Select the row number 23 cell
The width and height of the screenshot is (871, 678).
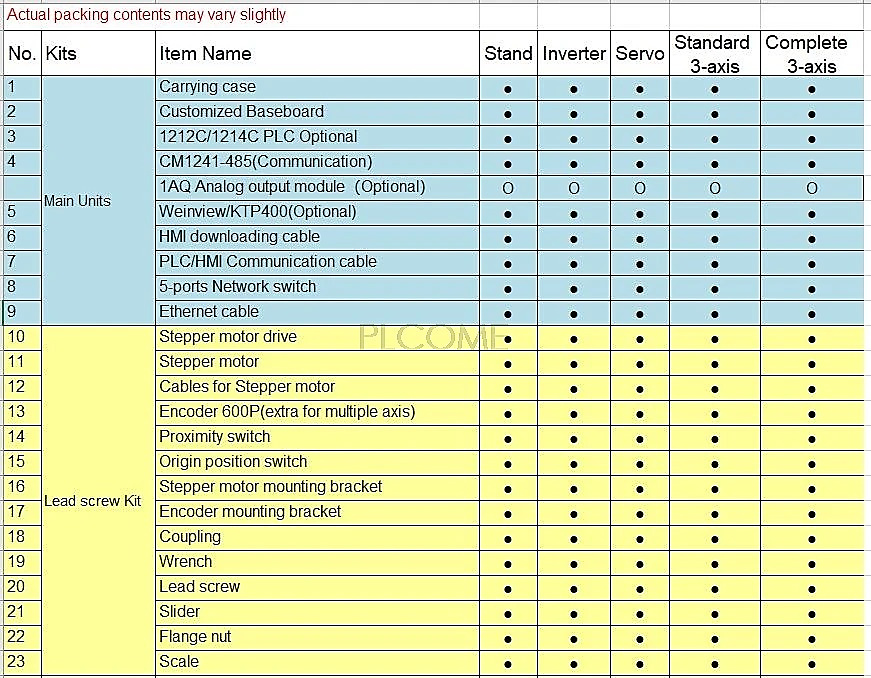[22, 662]
